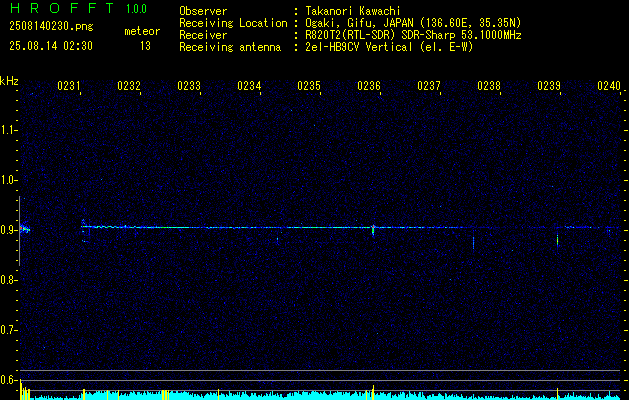
Task: Click the 0.7 kHz axis label
Action: click(x=7, y=330)
